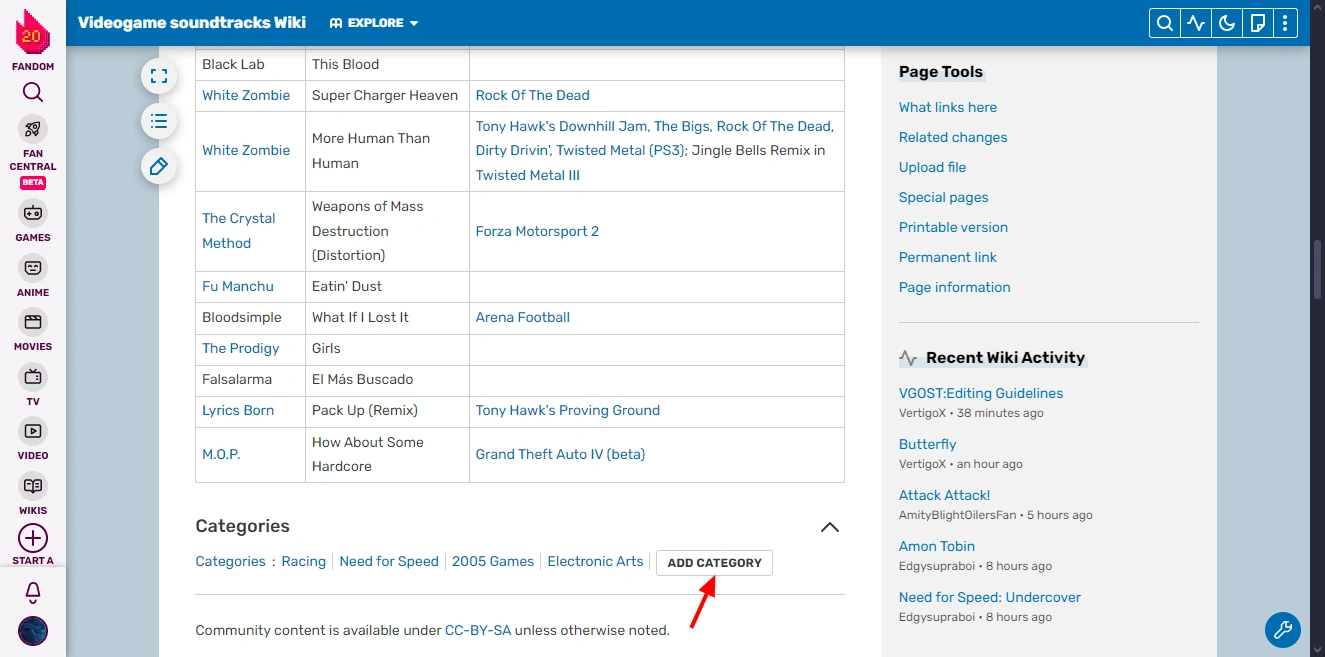Open the Wikis book icon
The height and width of the screenshot is (657, 1325).
pos(33,486)
